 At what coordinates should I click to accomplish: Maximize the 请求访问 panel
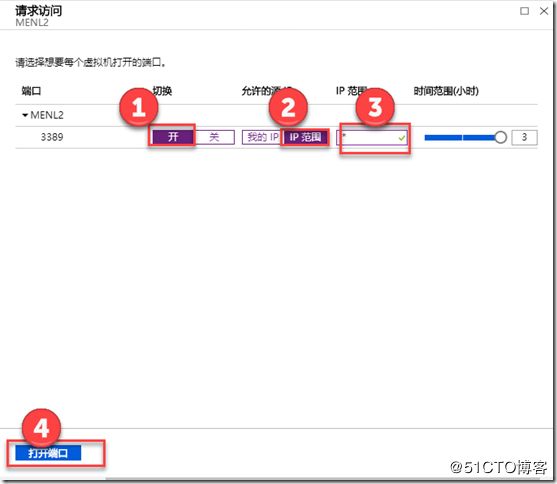(524, 11)
